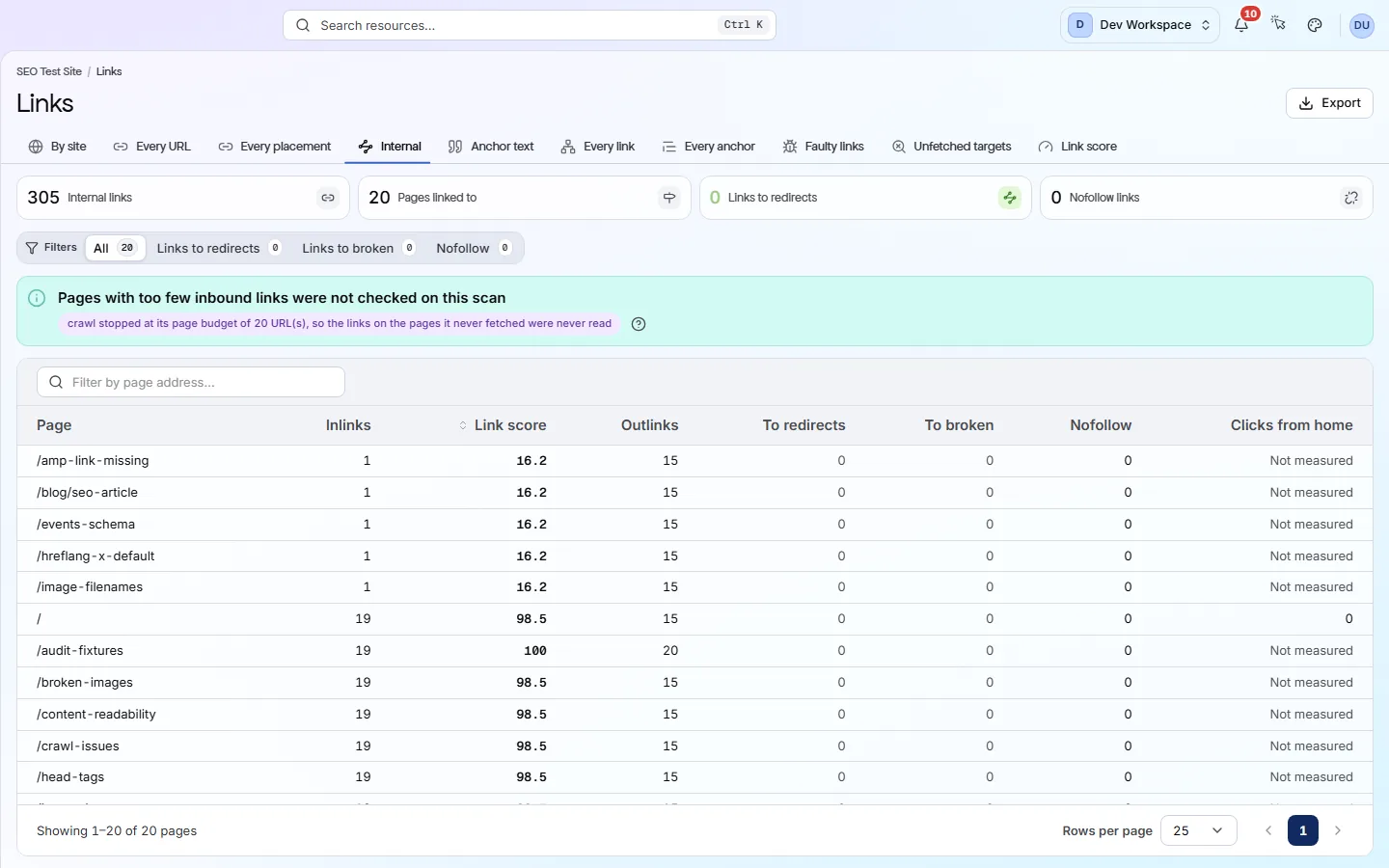Image resolution: width=1389 pixels, height=868 pixels.
Task: Open the theme palette icon
Action: (1315, 25)
